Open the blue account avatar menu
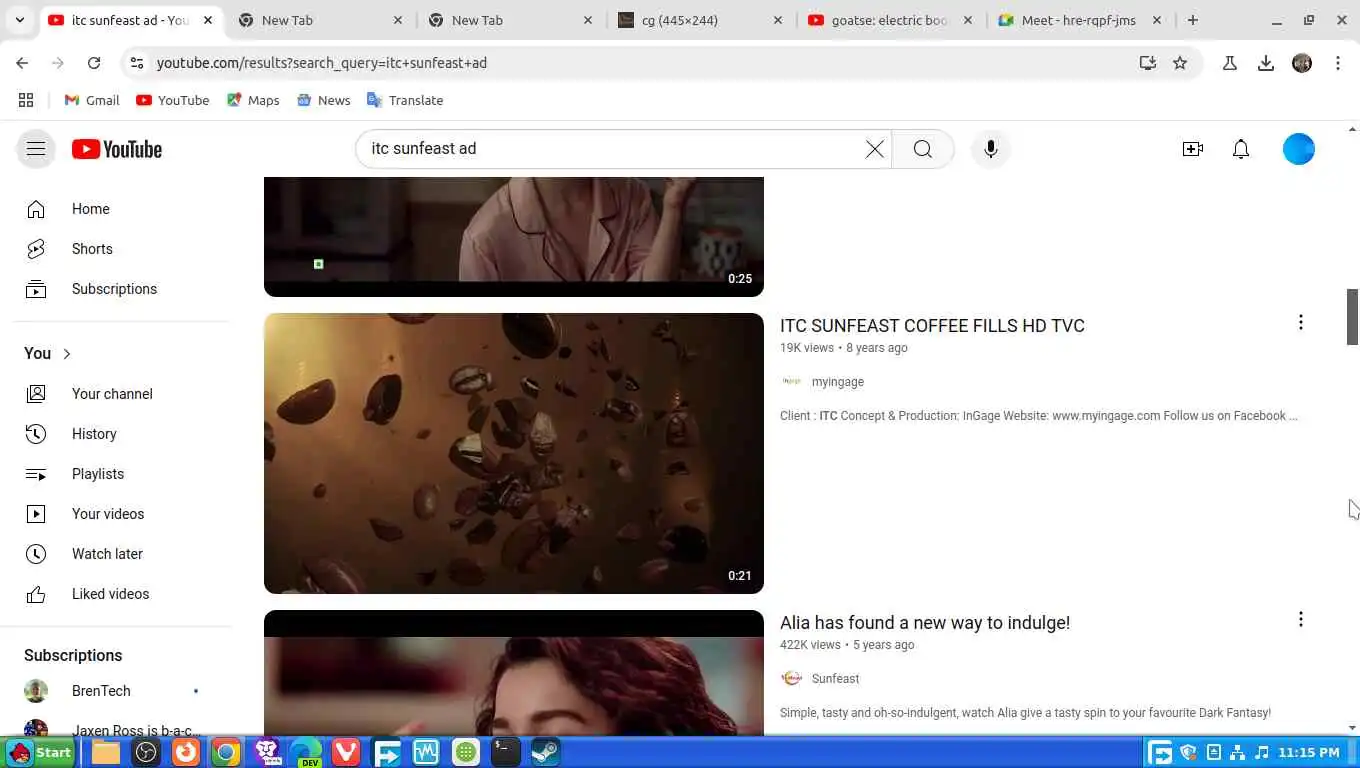The width and height of the screenshot is (1360, 768). coord(1298,149)
